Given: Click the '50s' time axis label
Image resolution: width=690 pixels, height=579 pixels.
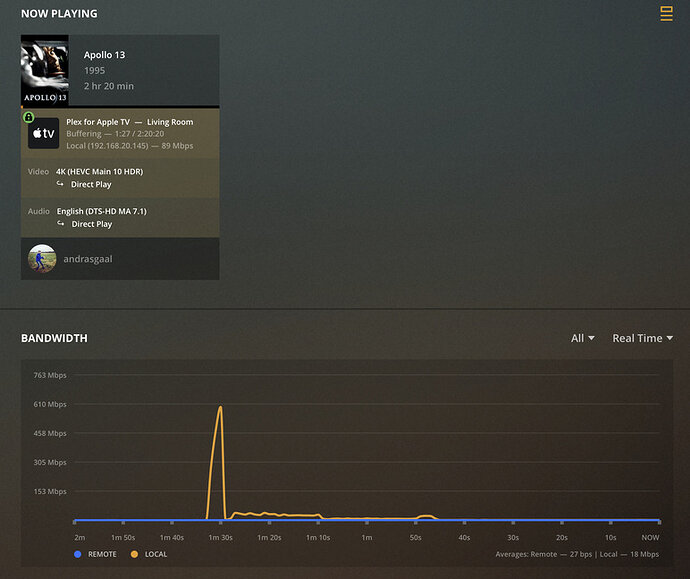Looking at the screenshot, I should click(415, 538).
